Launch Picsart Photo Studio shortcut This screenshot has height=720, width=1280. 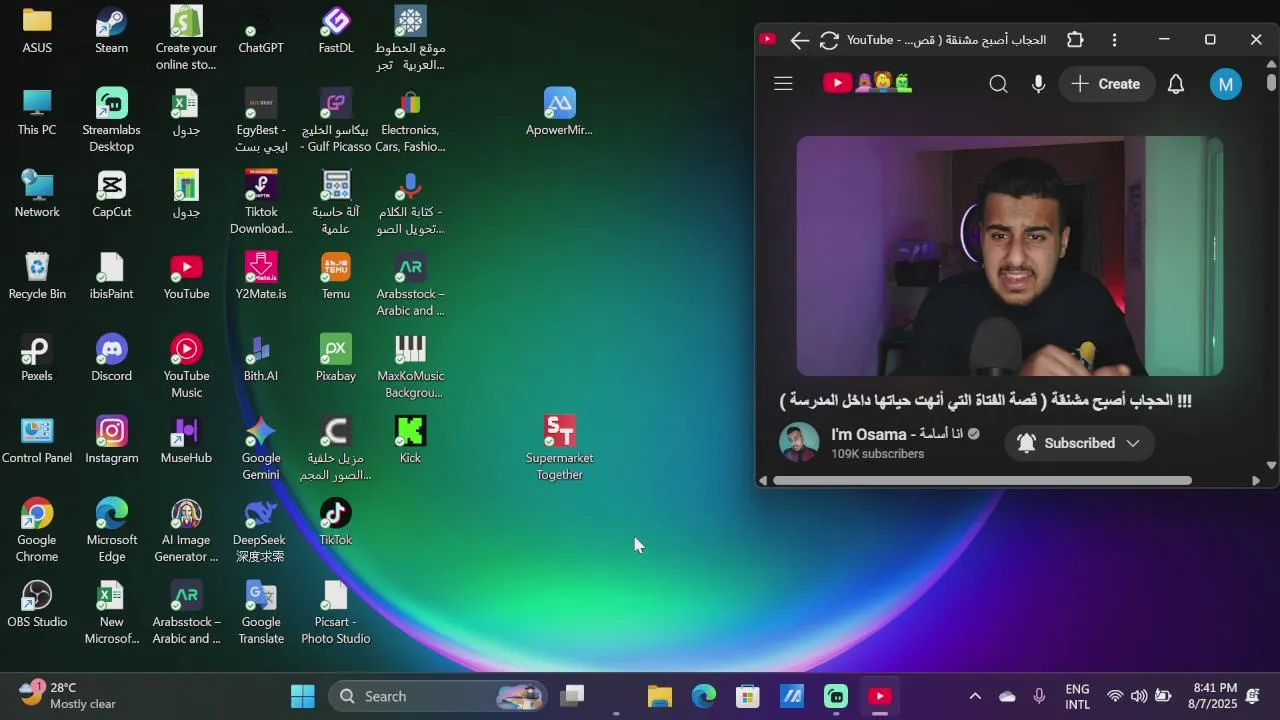tap(336, 612)
